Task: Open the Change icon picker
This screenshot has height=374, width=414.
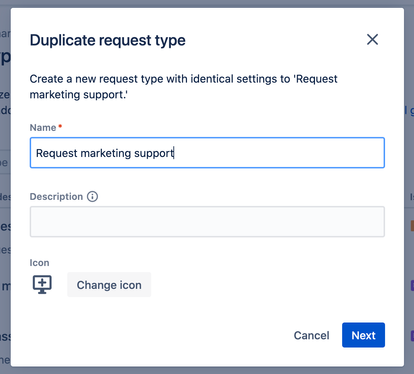Action: (x=109, y=285)
